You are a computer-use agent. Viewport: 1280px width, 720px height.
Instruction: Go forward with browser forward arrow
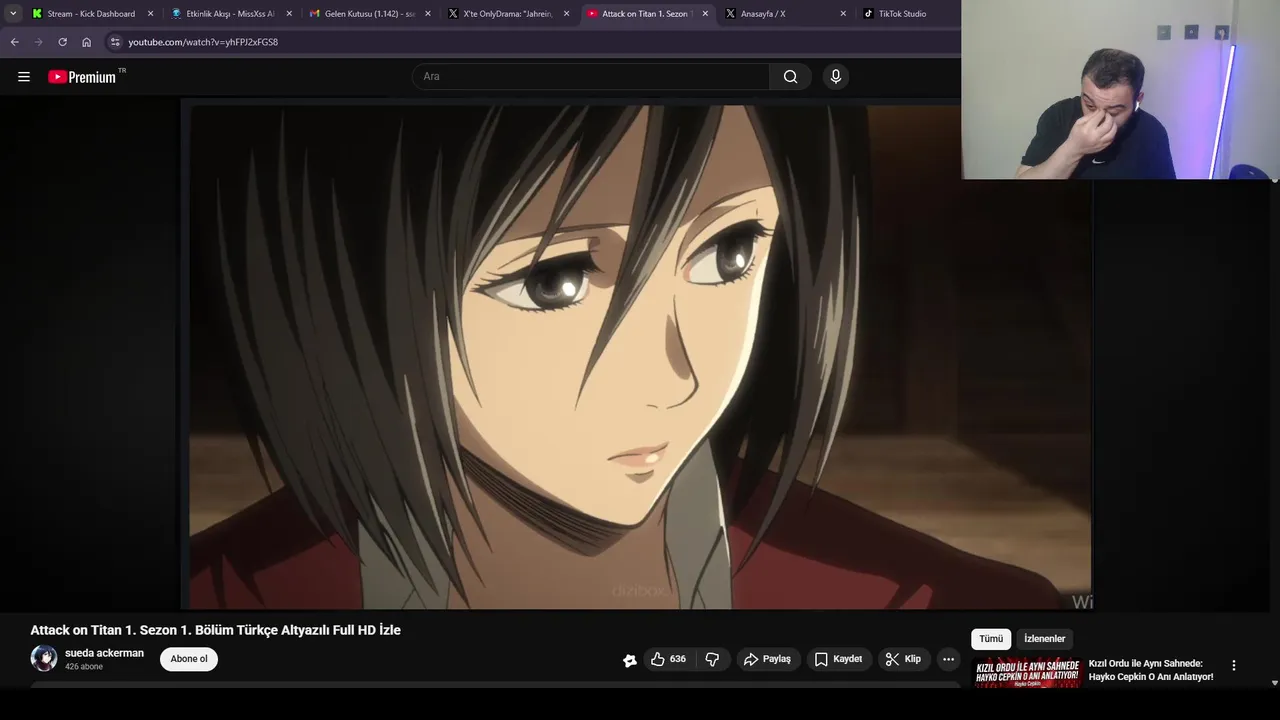click(38, 42)
